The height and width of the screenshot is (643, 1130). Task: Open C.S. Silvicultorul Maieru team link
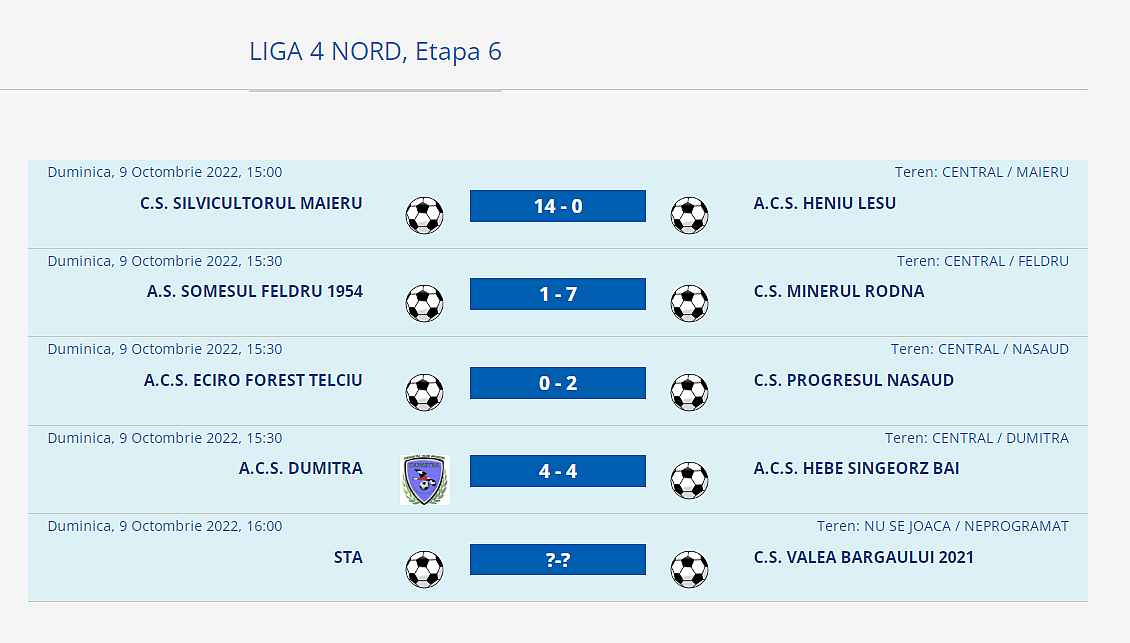point(251,203)
